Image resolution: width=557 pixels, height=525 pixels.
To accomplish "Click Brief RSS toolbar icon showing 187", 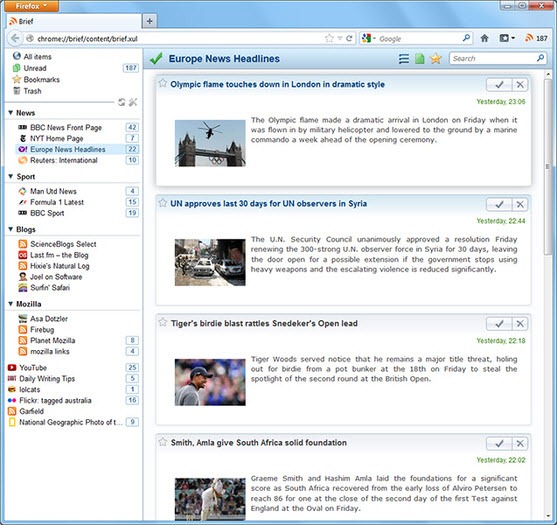I will (x=536, y=38).
